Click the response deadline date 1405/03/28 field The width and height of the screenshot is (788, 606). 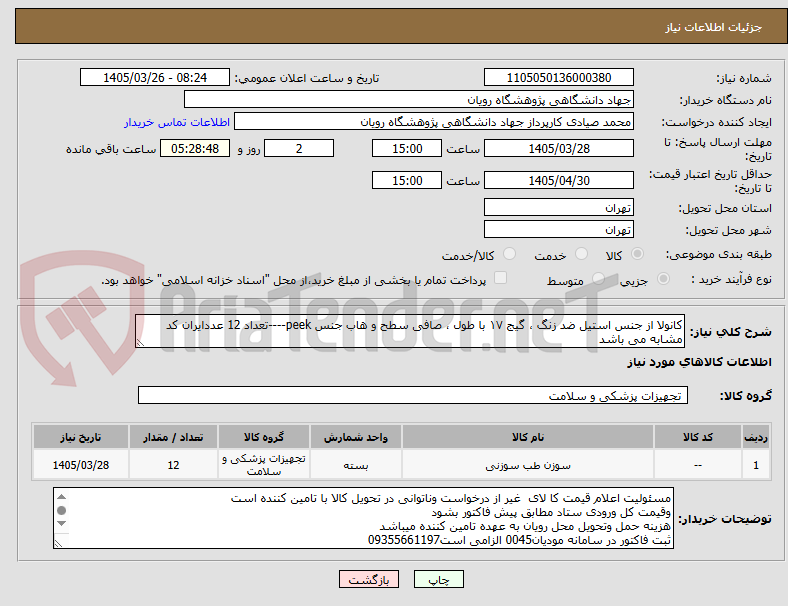[x=559, y=148]
